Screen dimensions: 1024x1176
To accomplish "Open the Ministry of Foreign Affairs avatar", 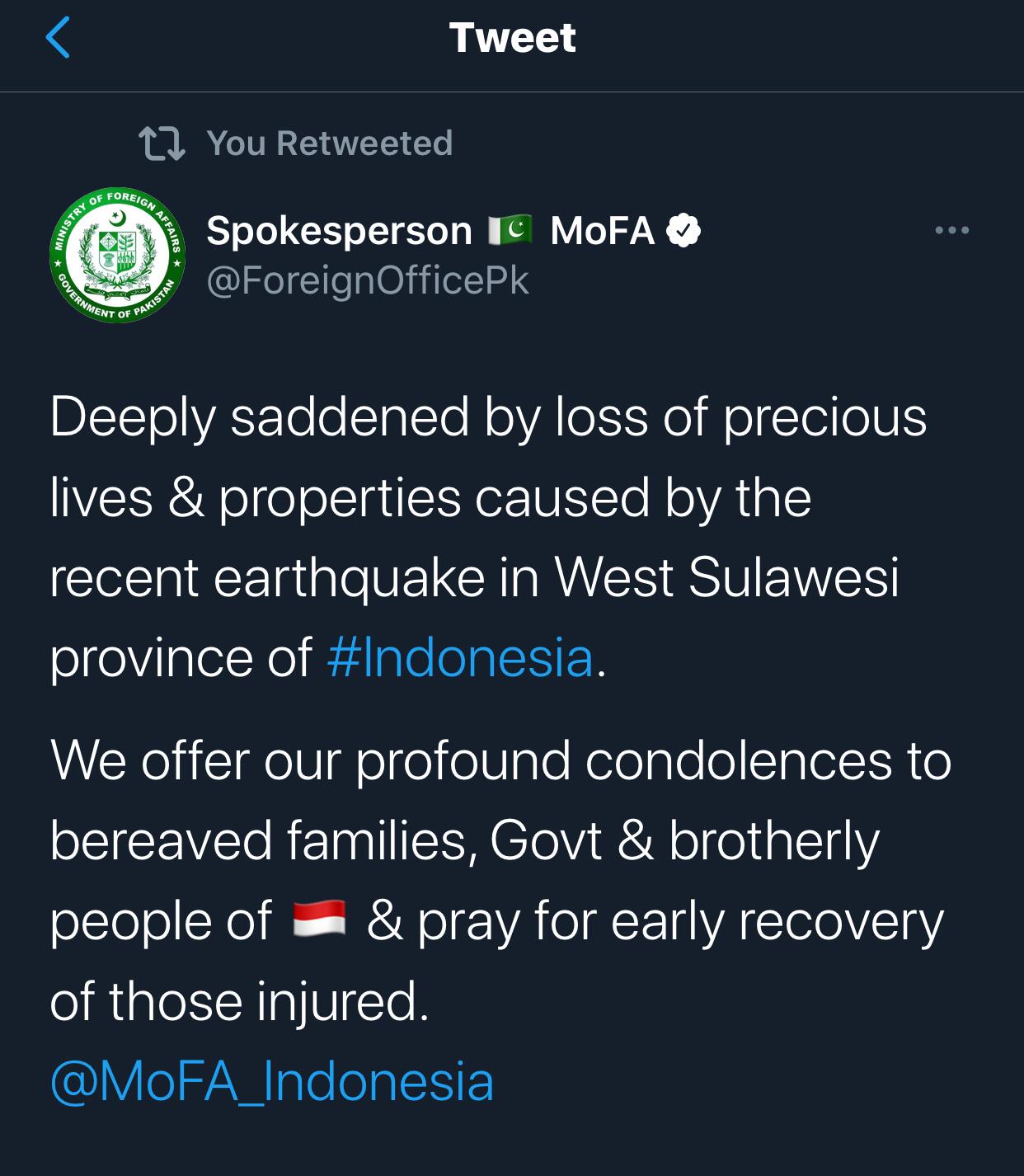I will (x=117, y=255).
